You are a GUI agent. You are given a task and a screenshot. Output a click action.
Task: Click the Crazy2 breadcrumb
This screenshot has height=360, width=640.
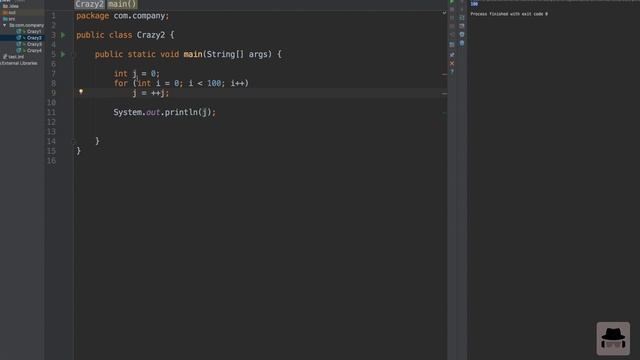90,4
